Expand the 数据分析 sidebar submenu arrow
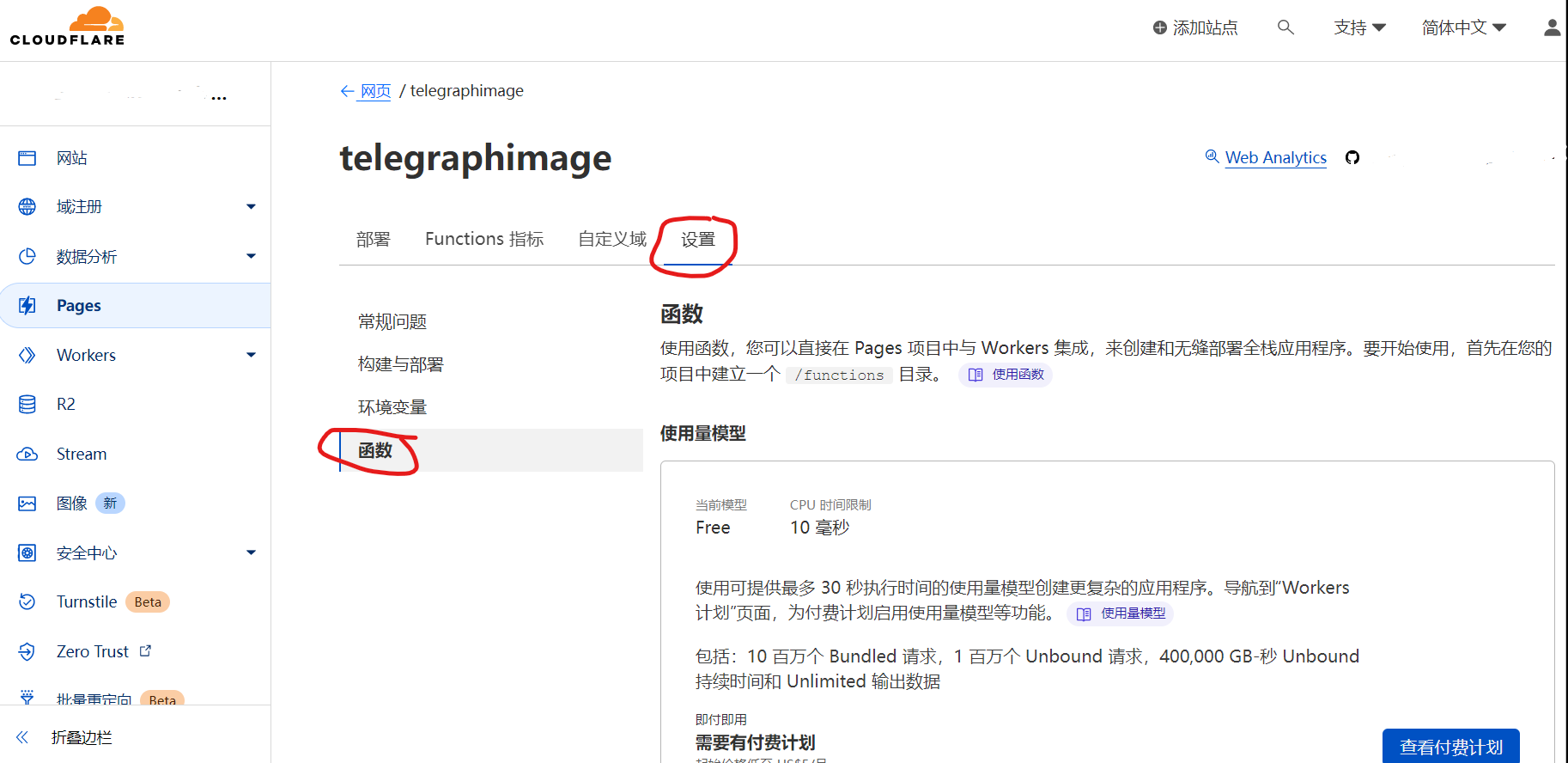The width and height of the screenshot is (1568, 763). (251, 256)
